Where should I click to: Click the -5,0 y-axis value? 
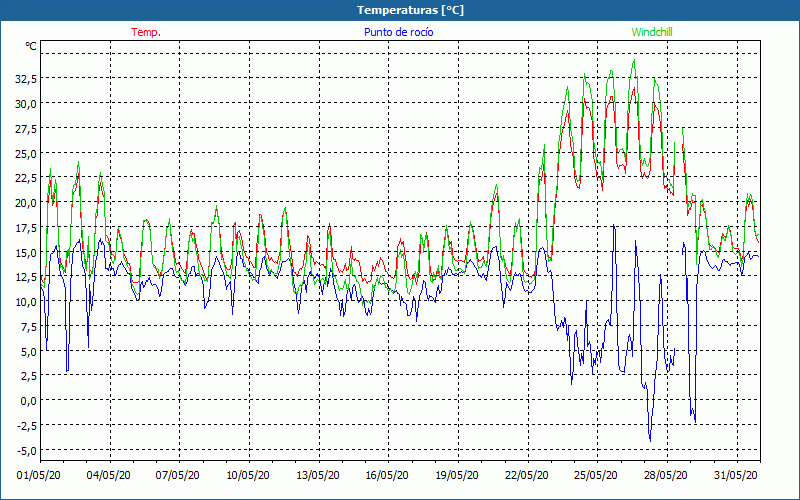pyautogui.click(x=27, y=450)
